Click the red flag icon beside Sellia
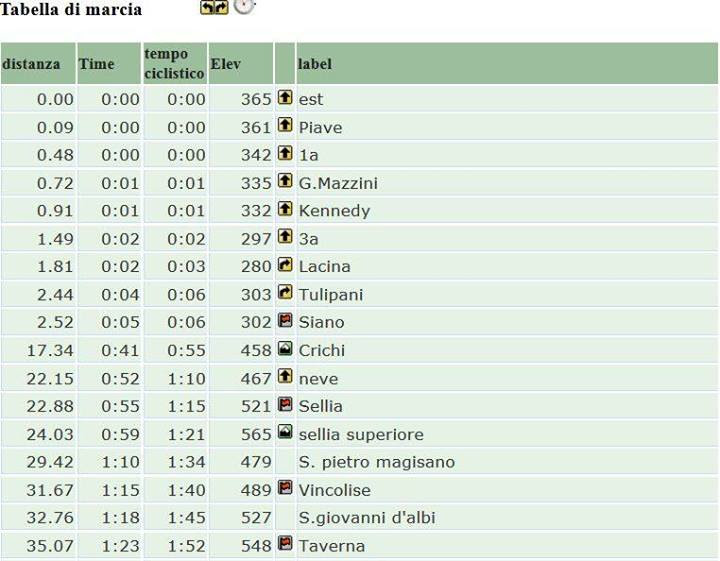This screenshot has width=720, height=561. click(285, 404)
